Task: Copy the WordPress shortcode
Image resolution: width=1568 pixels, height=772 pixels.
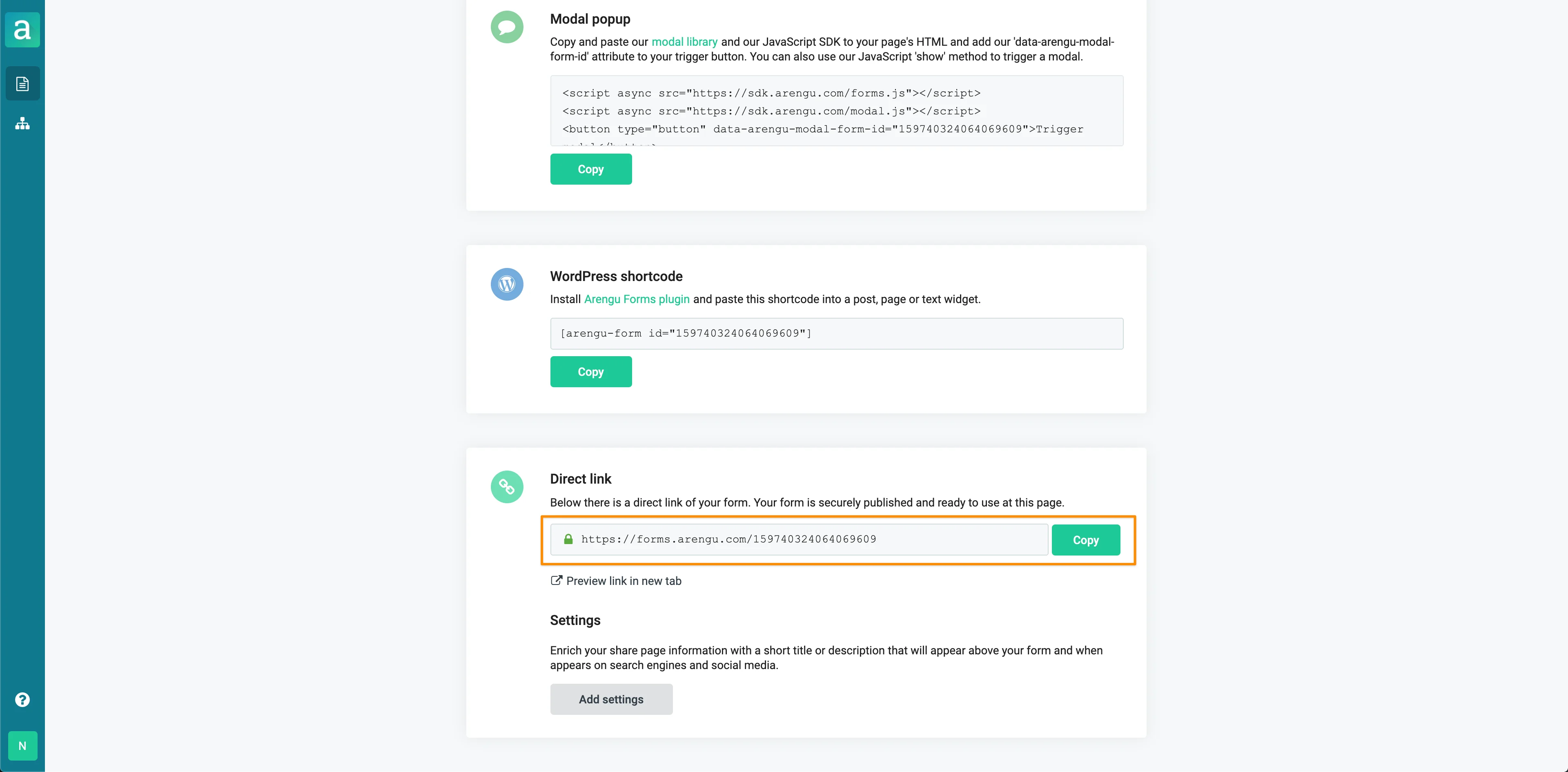Action: point(590,372)
